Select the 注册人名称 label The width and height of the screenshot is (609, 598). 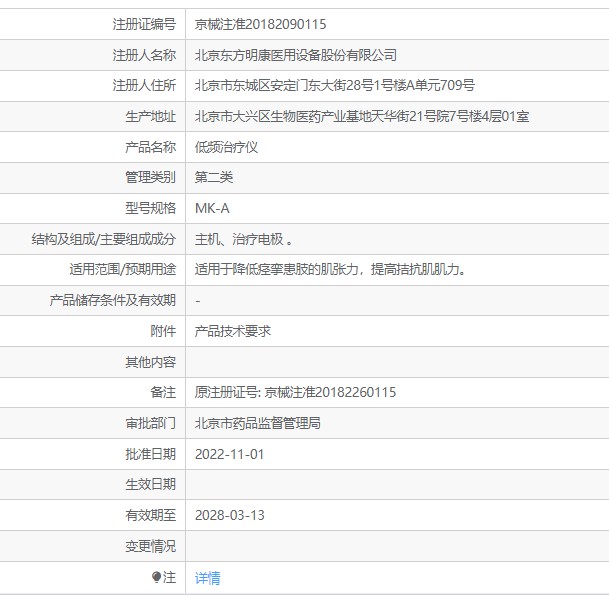pos(144,55)
